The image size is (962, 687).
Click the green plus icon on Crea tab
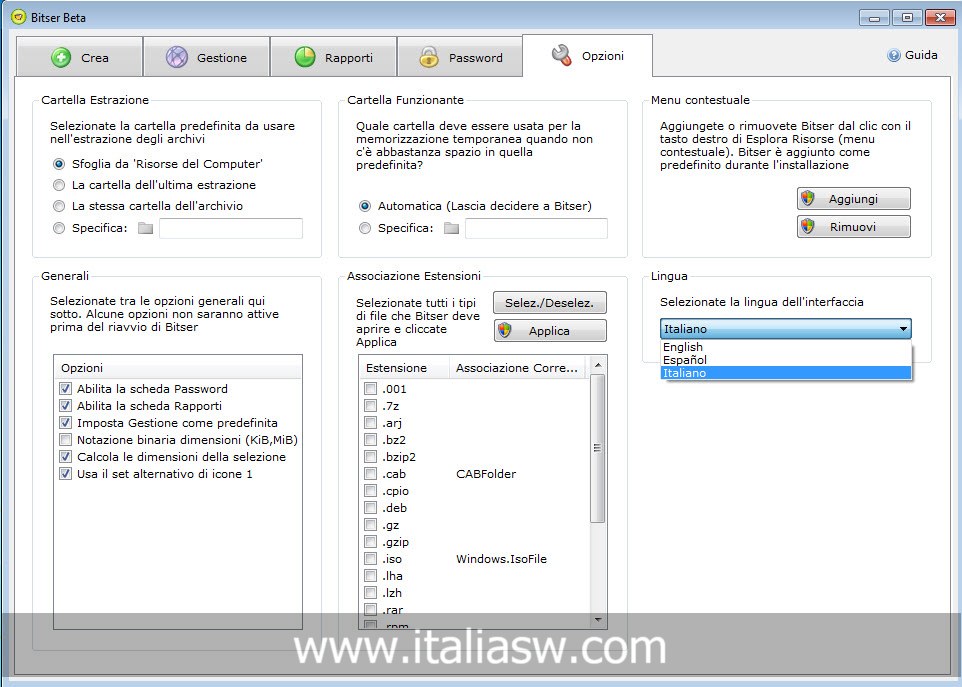pos(61,58)
